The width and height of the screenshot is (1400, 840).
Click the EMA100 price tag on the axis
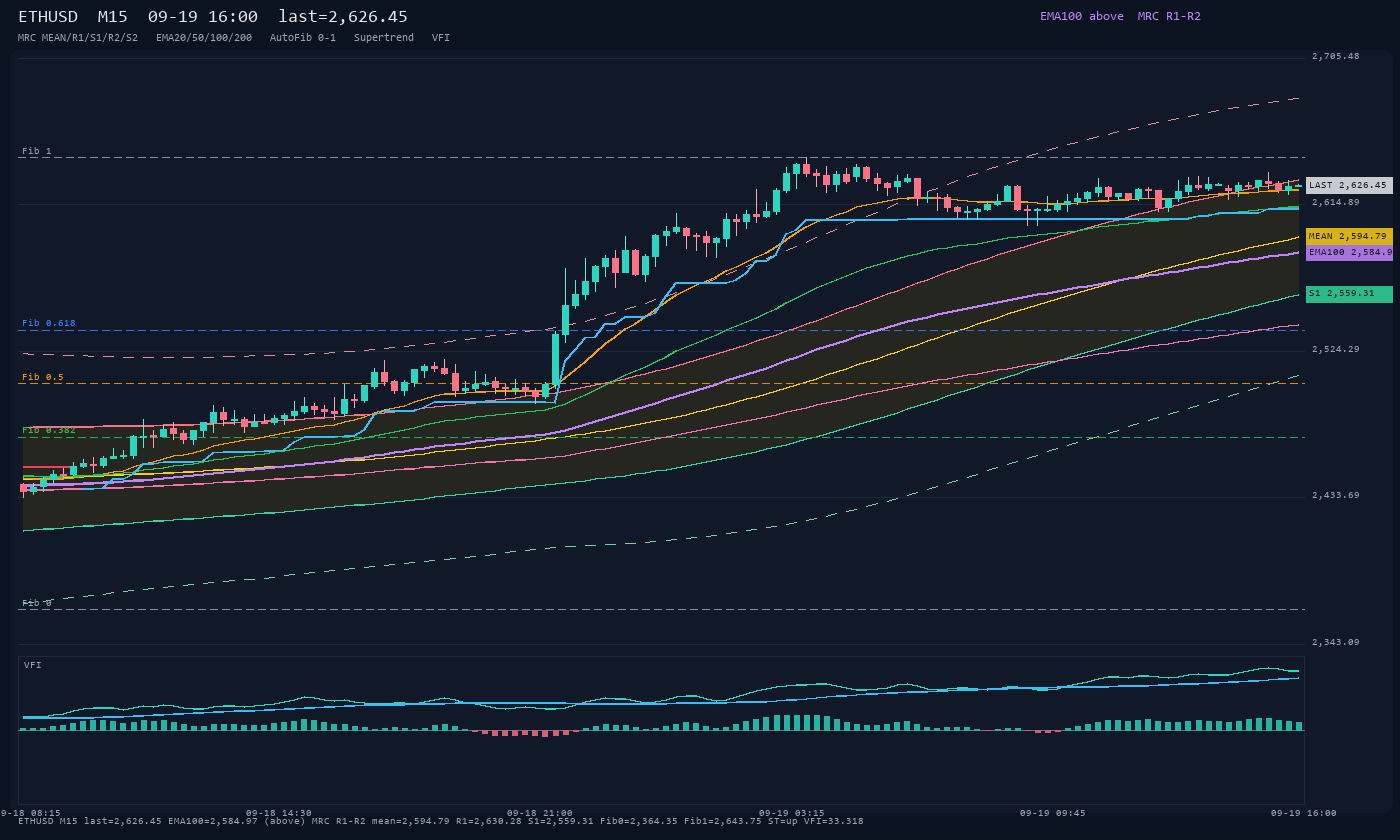(1349, 253)
